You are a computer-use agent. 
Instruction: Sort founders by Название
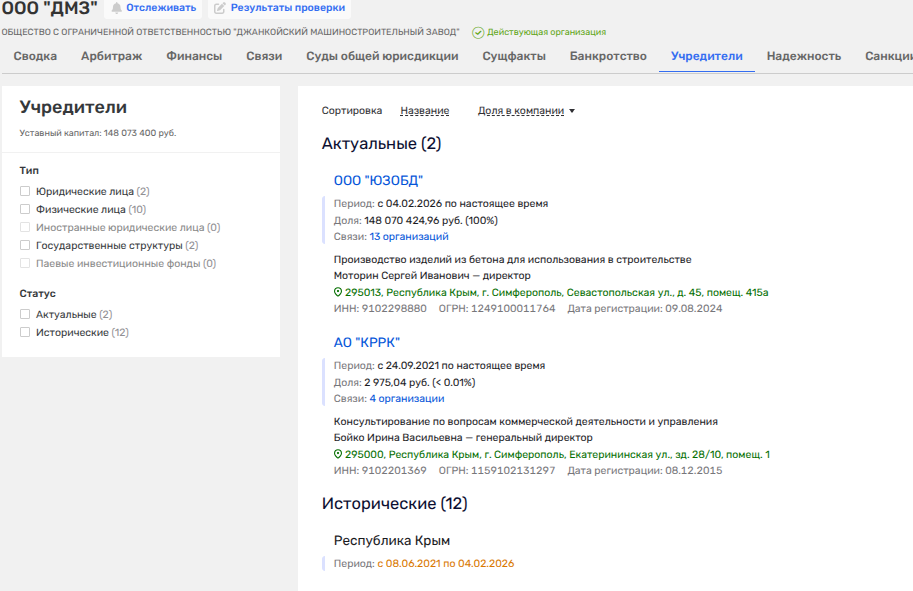[x=424, y=111]
